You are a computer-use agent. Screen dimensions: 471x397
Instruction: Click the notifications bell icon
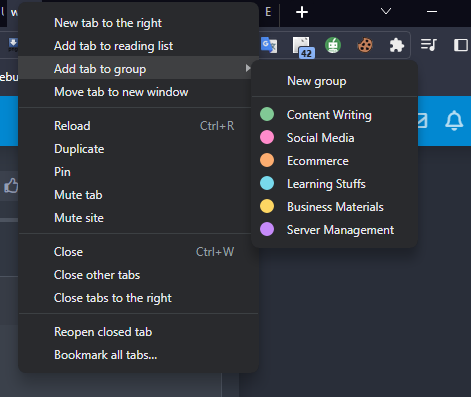454,120
